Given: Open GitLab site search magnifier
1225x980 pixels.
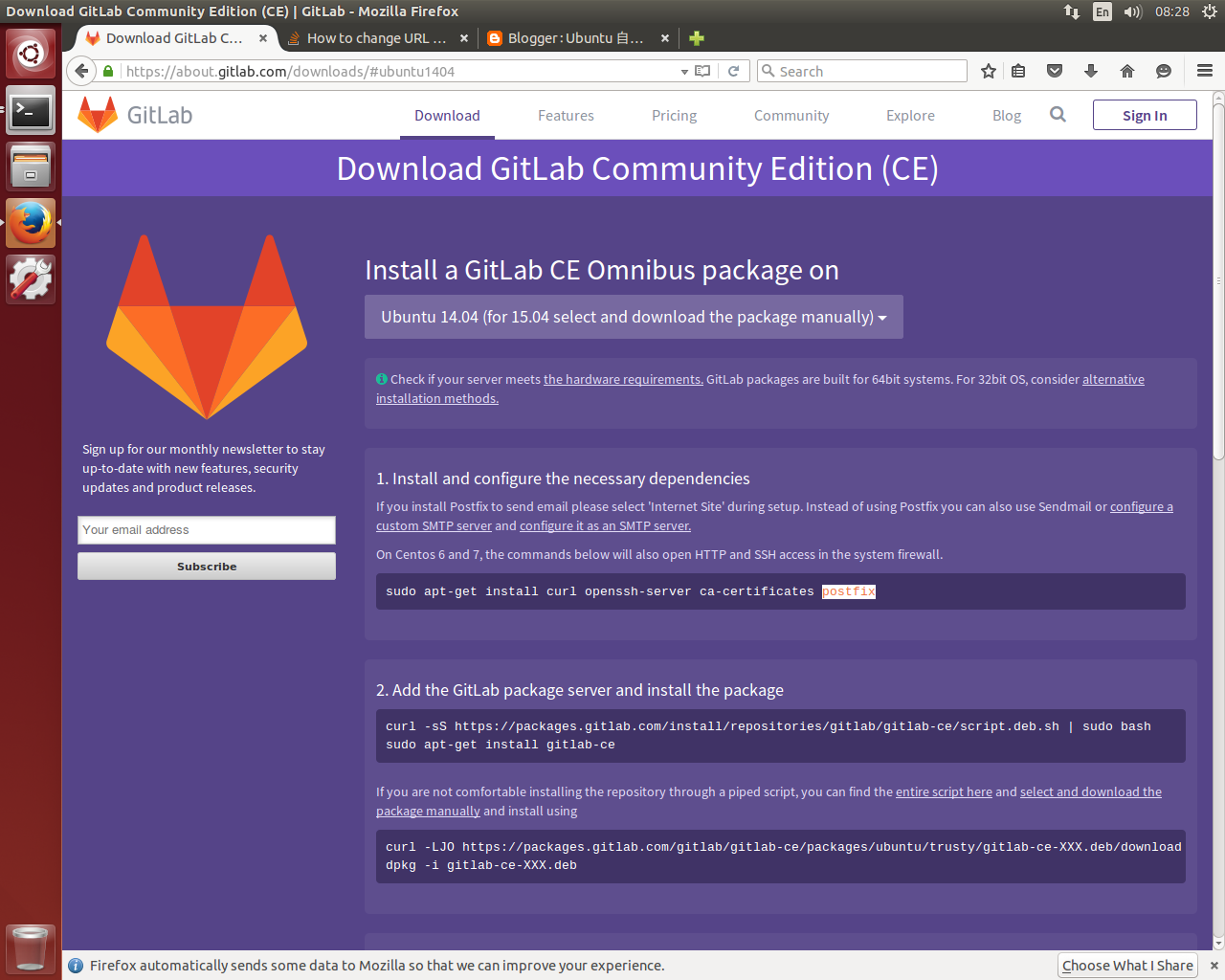Looking at the screenshot, I should tap(1058, 114).
